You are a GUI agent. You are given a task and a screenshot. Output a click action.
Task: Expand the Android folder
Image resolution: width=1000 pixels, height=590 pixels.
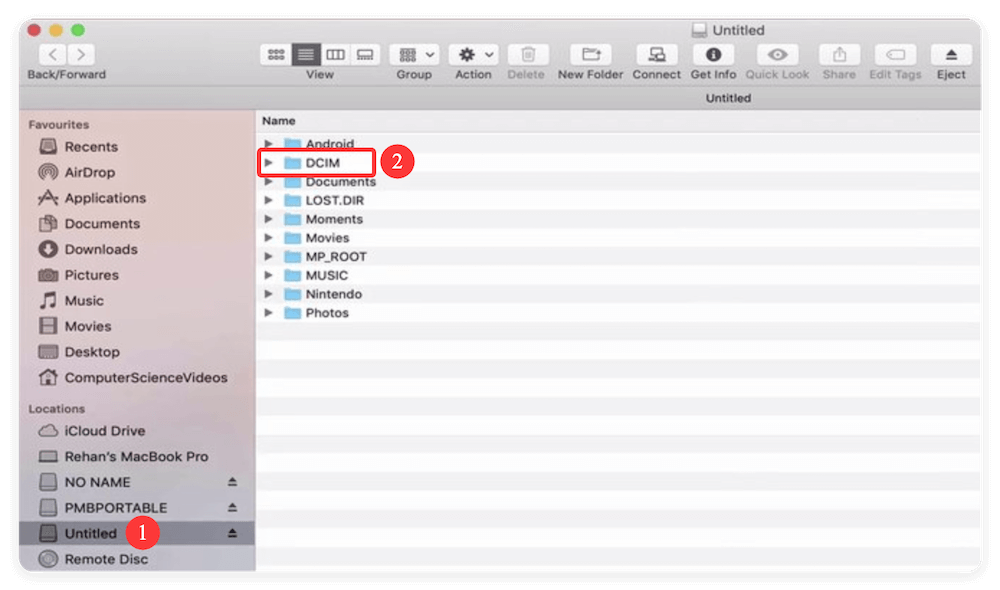pos(268,143)
